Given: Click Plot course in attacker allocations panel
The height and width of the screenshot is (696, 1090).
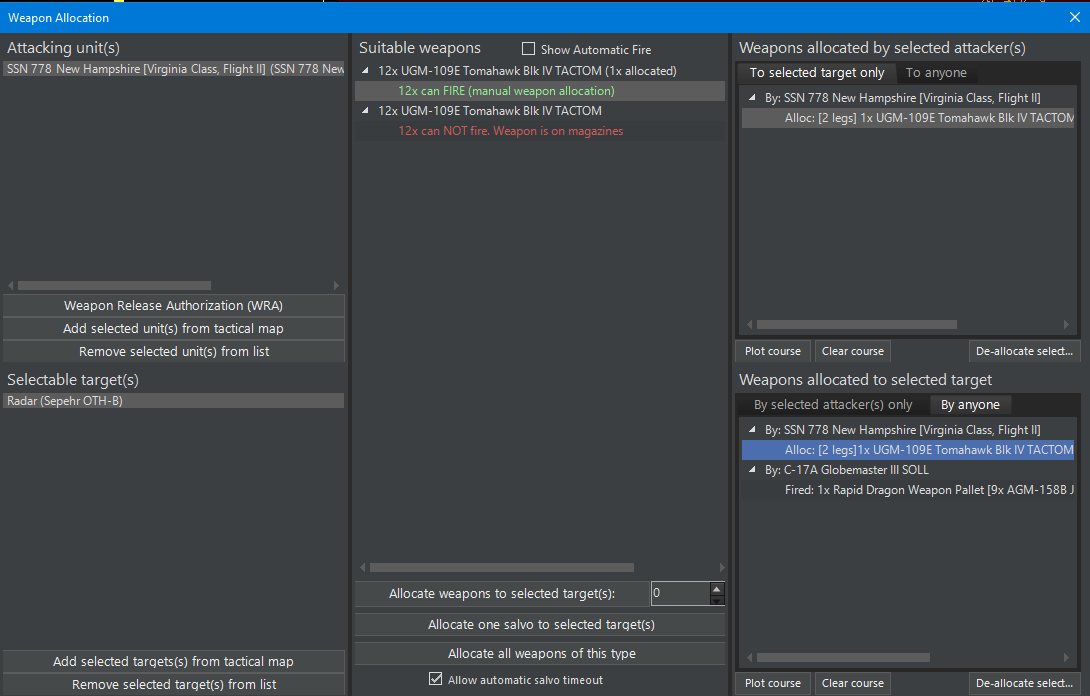Looking at the screenshot, I should point(772,351).
